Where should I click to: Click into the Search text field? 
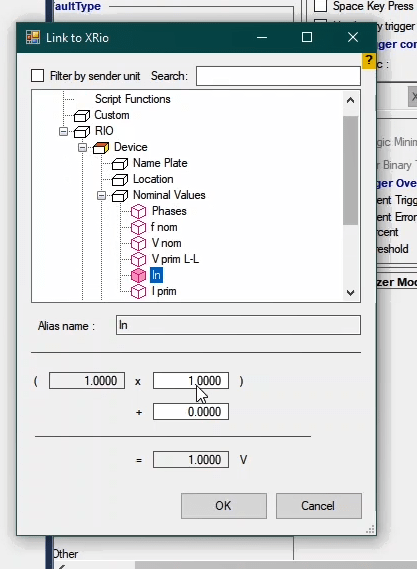point(278,76)
